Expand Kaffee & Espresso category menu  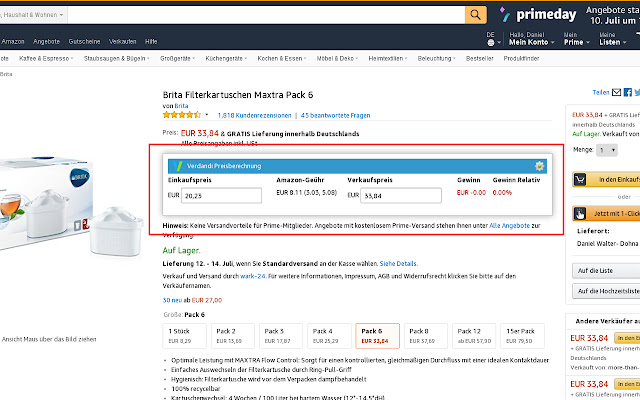click(x=46, y=58)
